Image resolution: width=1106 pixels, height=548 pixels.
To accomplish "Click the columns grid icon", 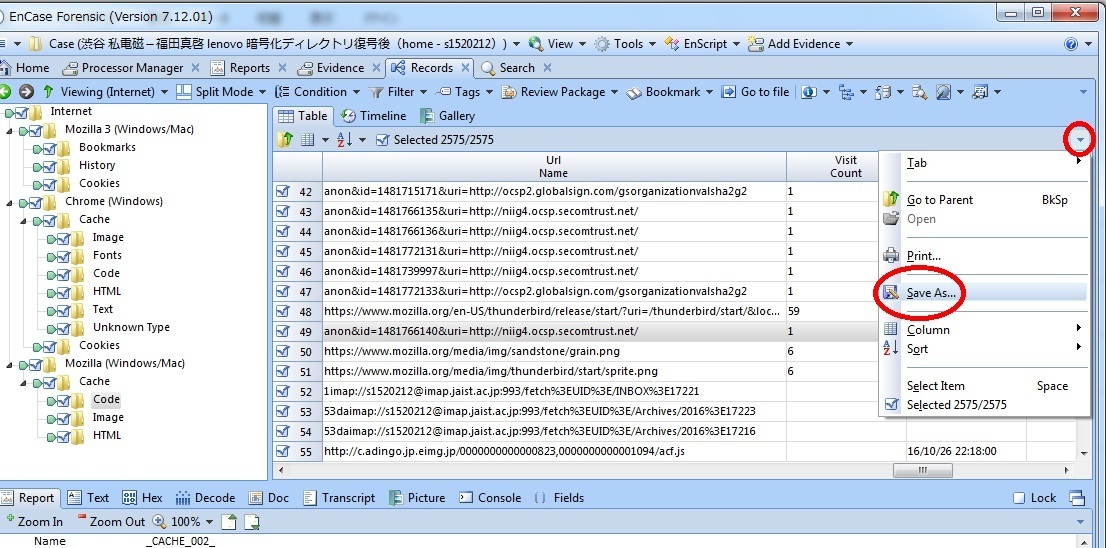I will (x=308, y=140).
